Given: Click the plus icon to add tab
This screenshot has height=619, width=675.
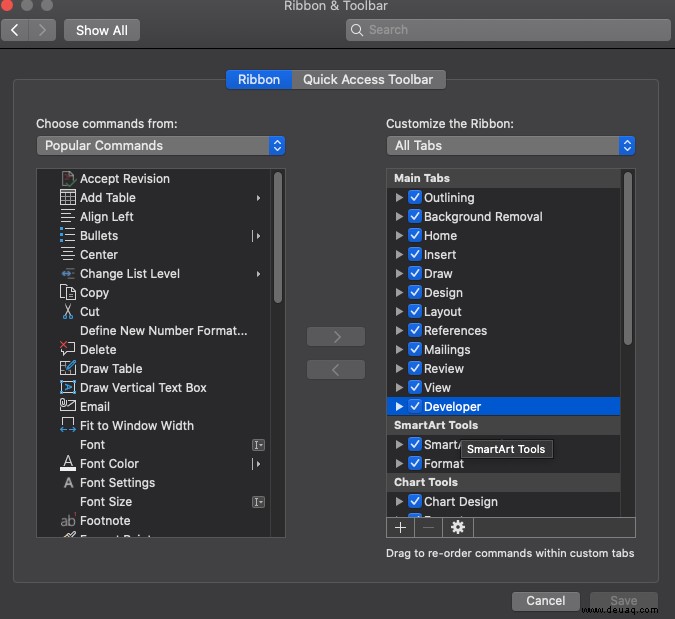Looking at the screenshot, I should click(400, 527).
